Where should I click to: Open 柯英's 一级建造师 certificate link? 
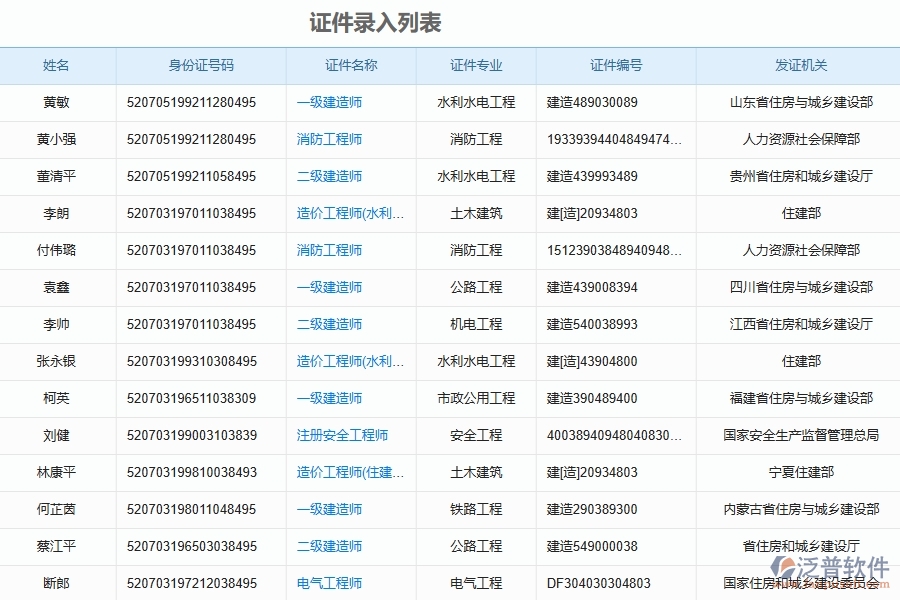(330, 398)
